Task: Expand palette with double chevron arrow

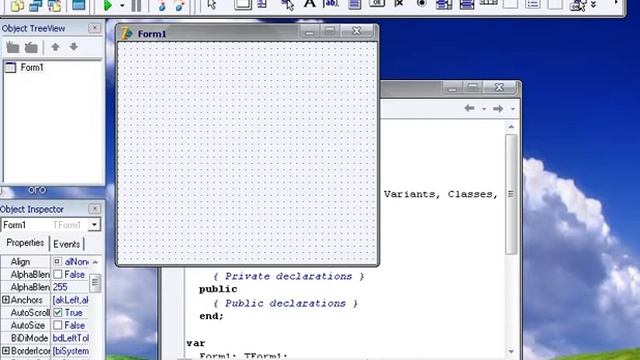Action: coord(593,4)
